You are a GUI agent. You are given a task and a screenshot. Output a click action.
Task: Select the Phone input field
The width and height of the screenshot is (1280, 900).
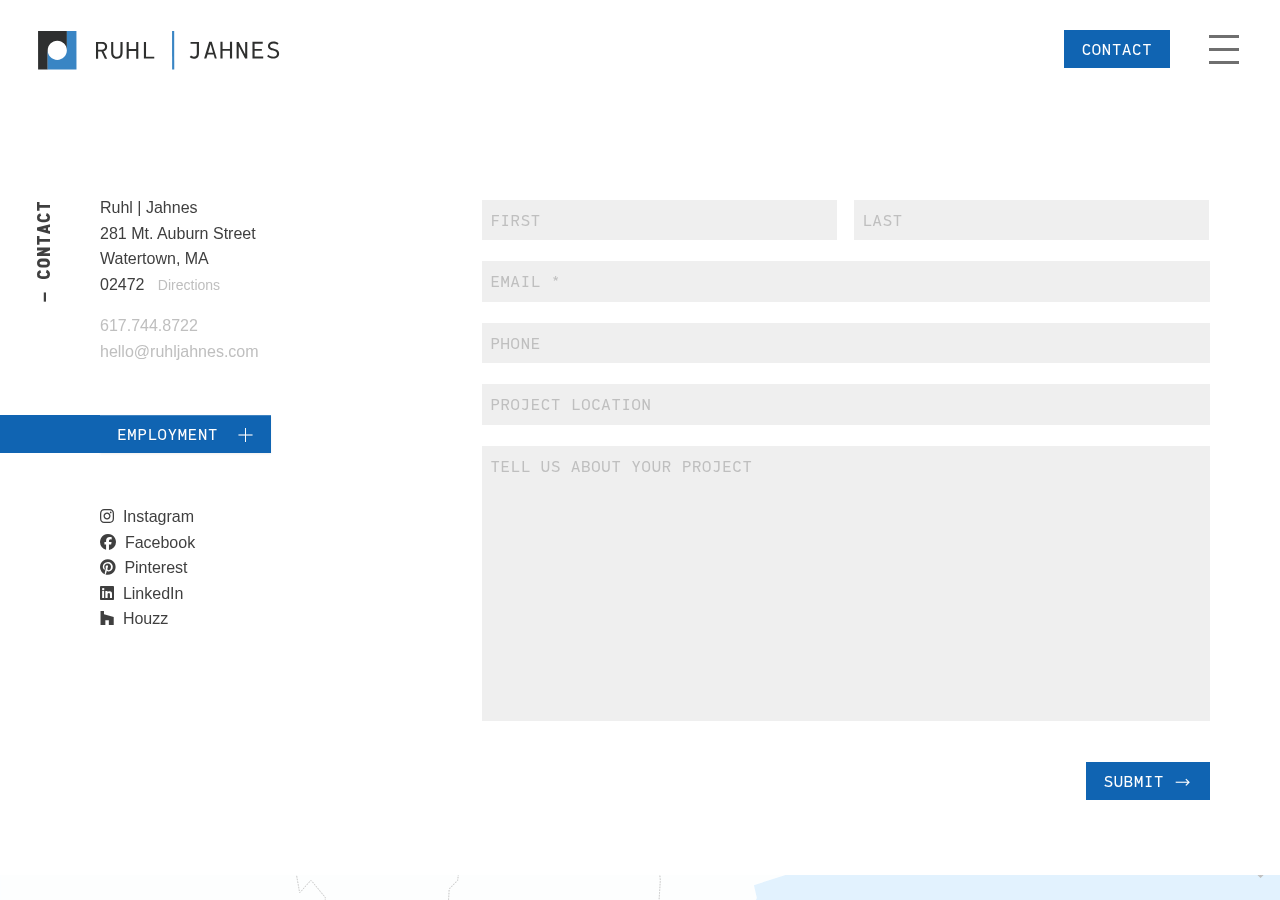coord(845,343)
